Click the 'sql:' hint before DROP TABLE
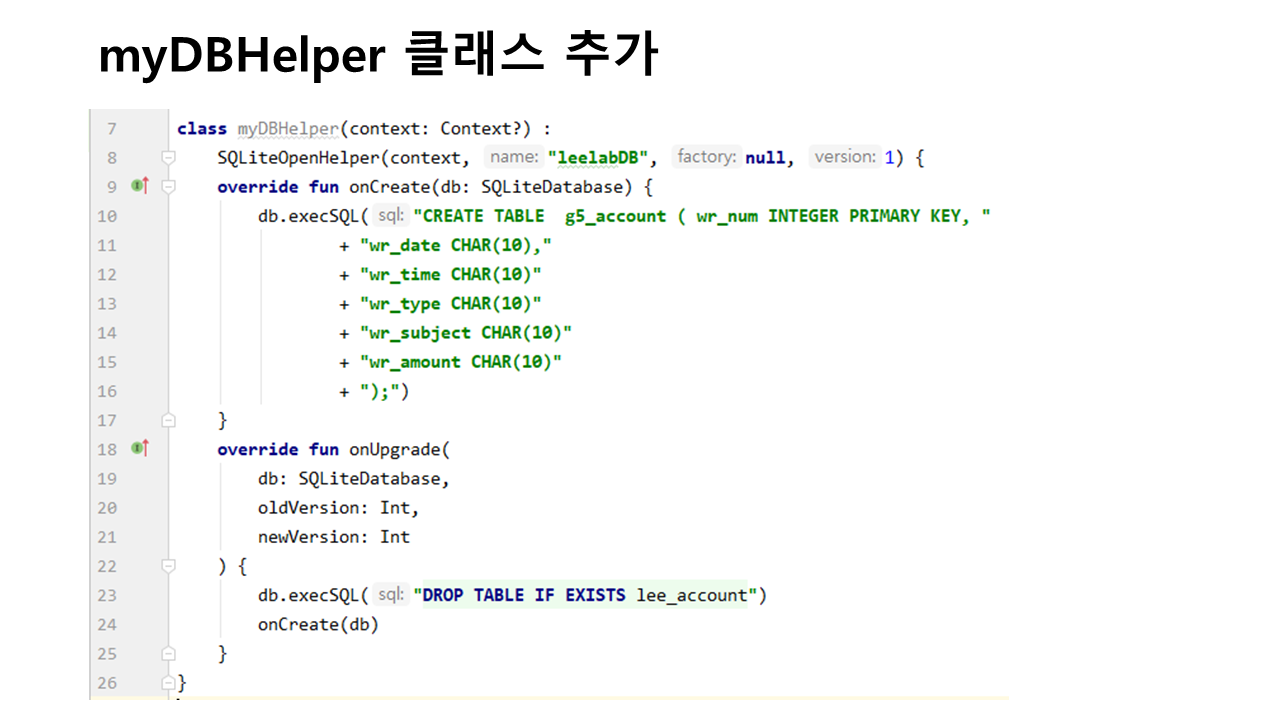Screen dimensions: 1280x720 [x=391, y=595]
